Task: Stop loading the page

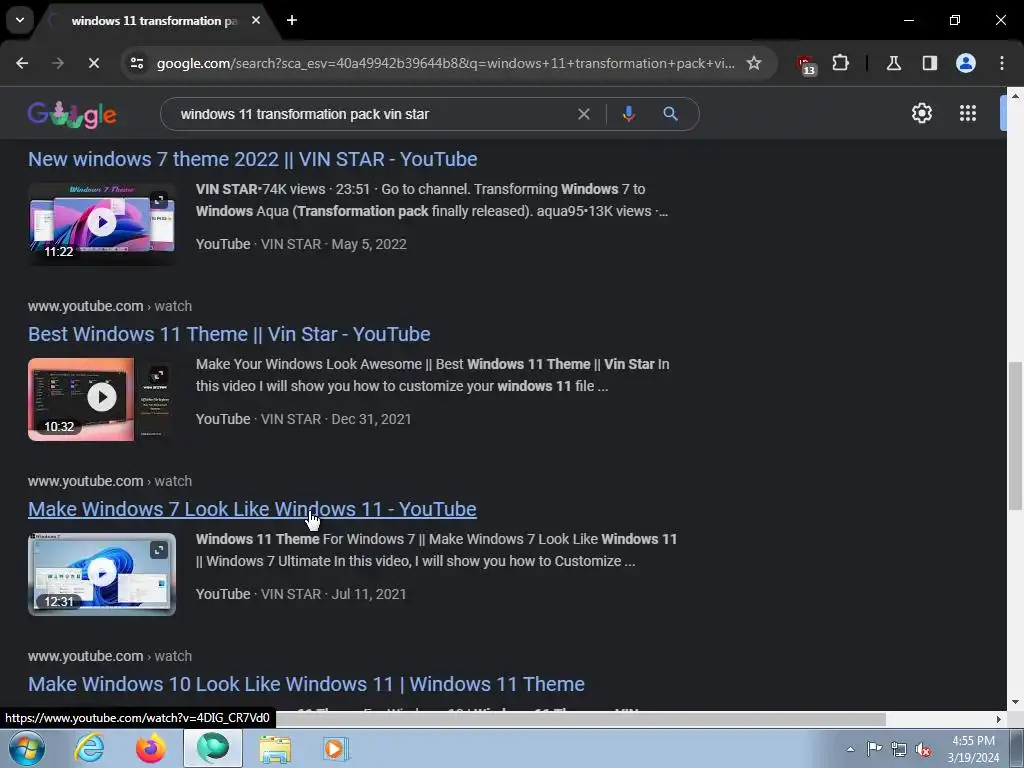Action: [93, 63]
